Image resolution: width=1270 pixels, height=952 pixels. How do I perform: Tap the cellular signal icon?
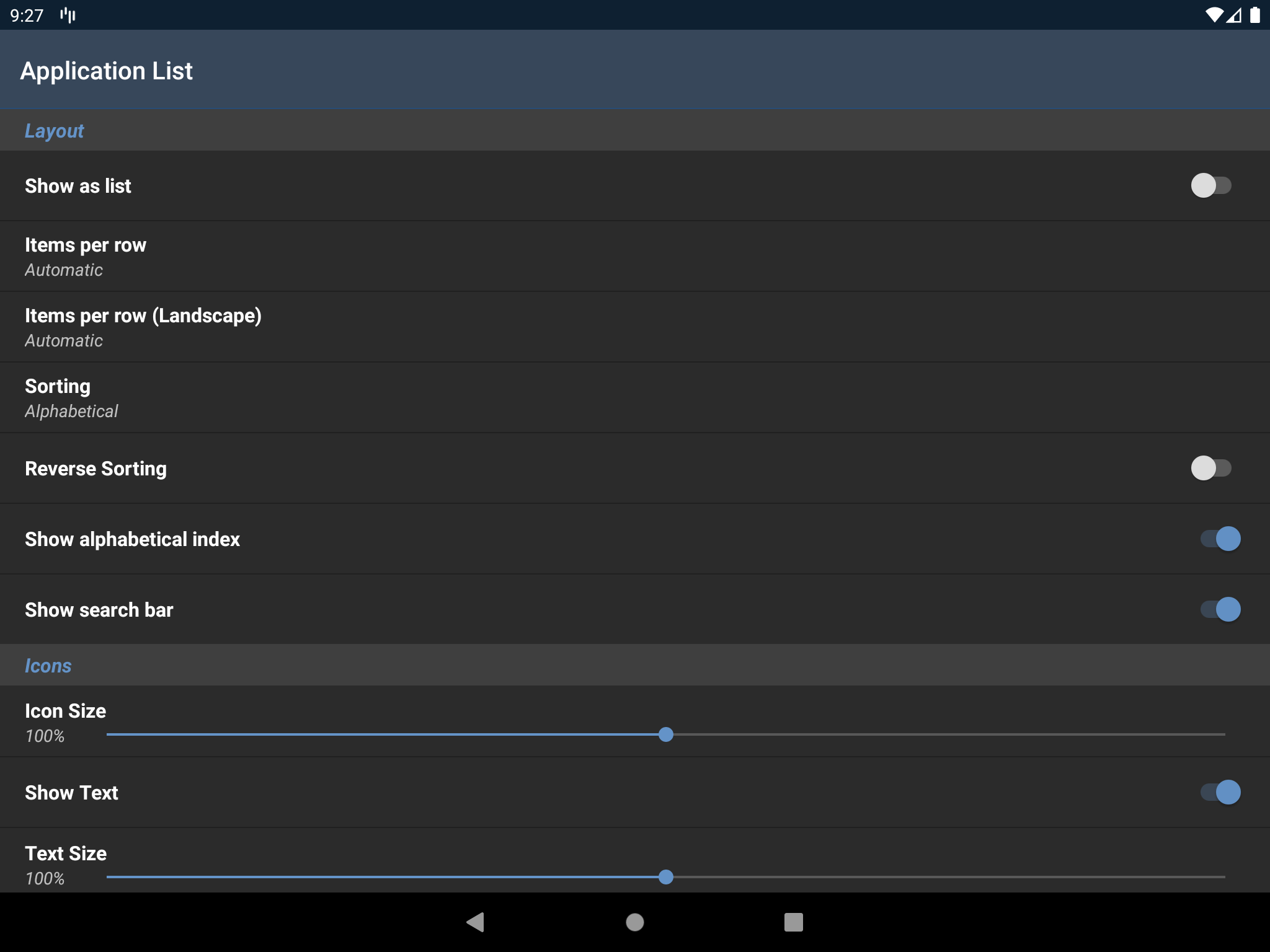pos(1233,14)
